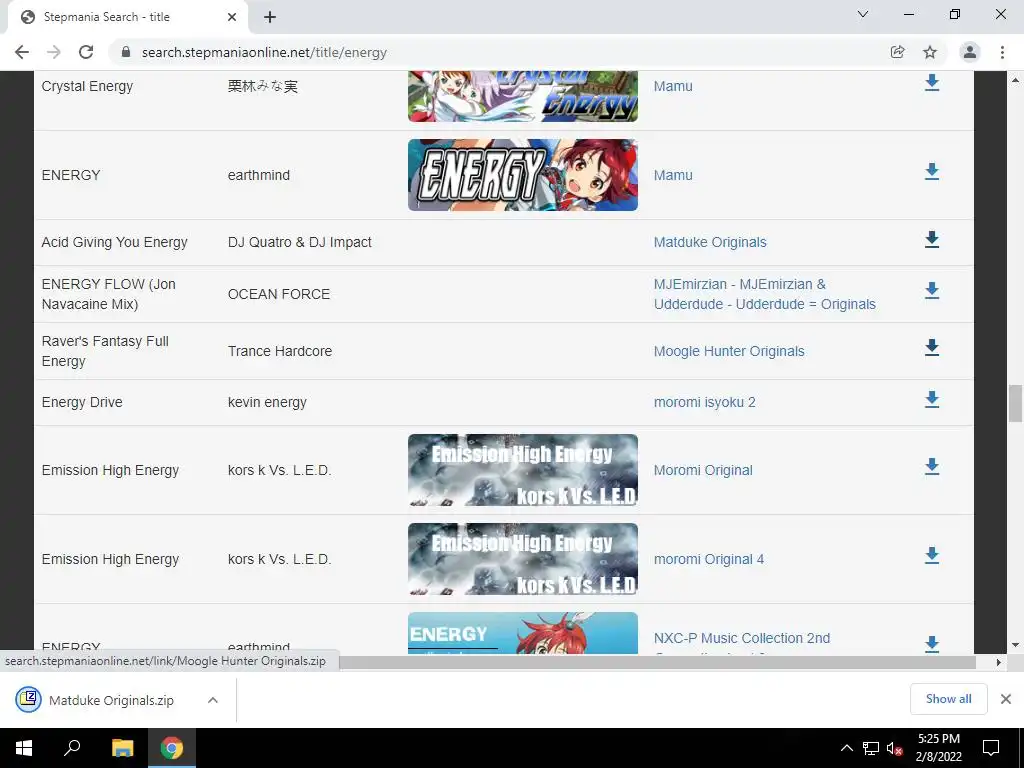
Task: Click the Chrome taskbar icon
Action: (172, 748)
